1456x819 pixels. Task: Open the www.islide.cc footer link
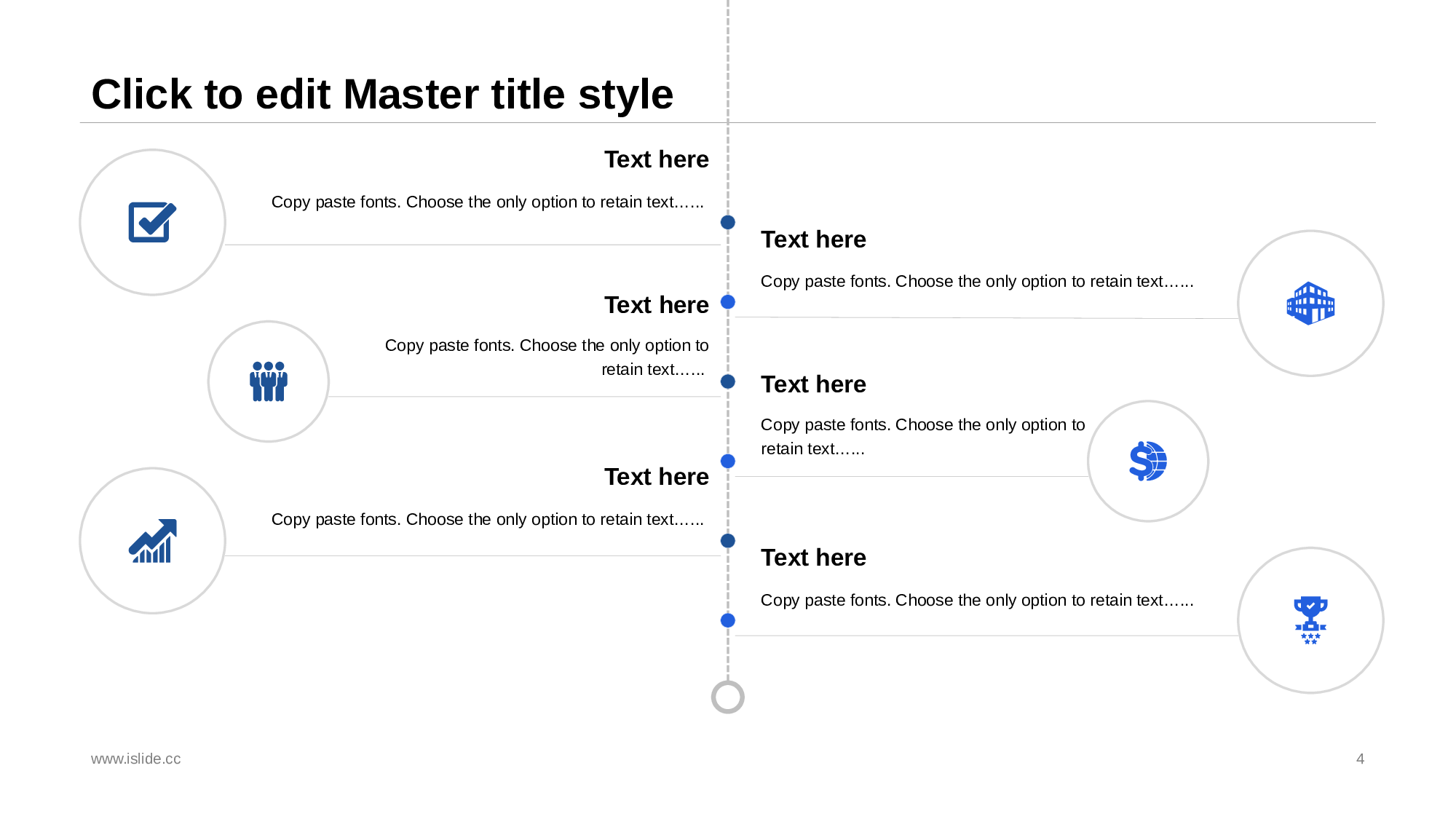[136, 759]
